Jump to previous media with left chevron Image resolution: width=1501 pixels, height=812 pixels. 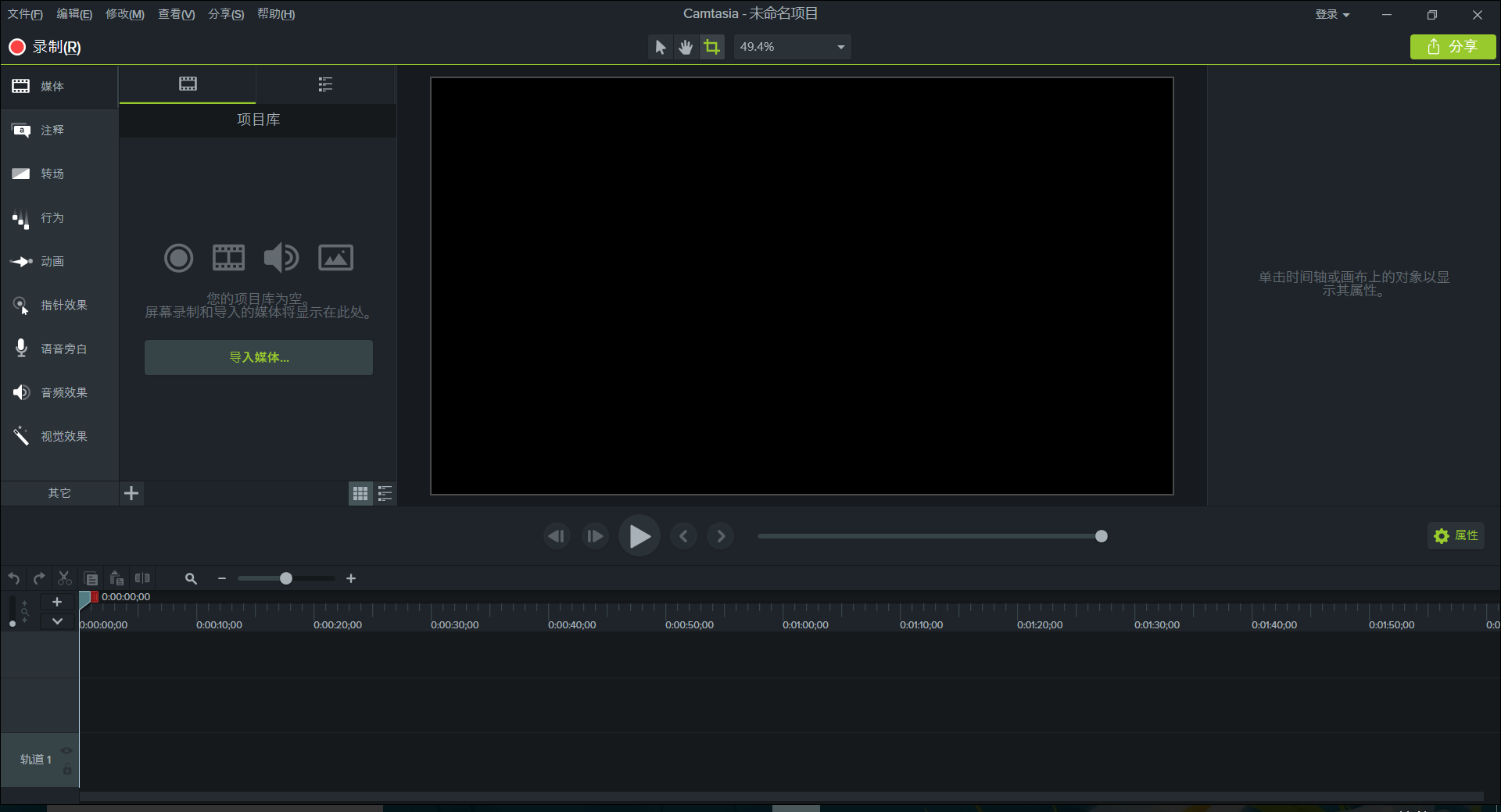(x=683, y=536)
